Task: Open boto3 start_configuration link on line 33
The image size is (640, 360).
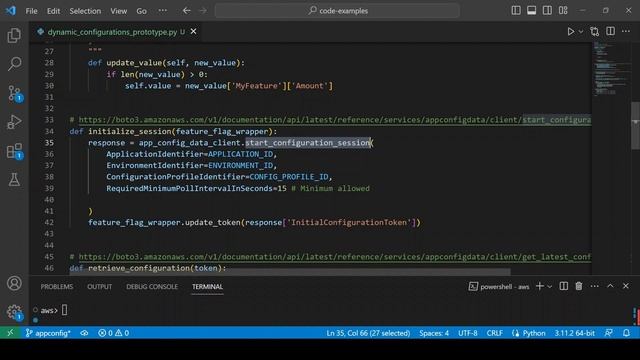Action: click(335, 120)
